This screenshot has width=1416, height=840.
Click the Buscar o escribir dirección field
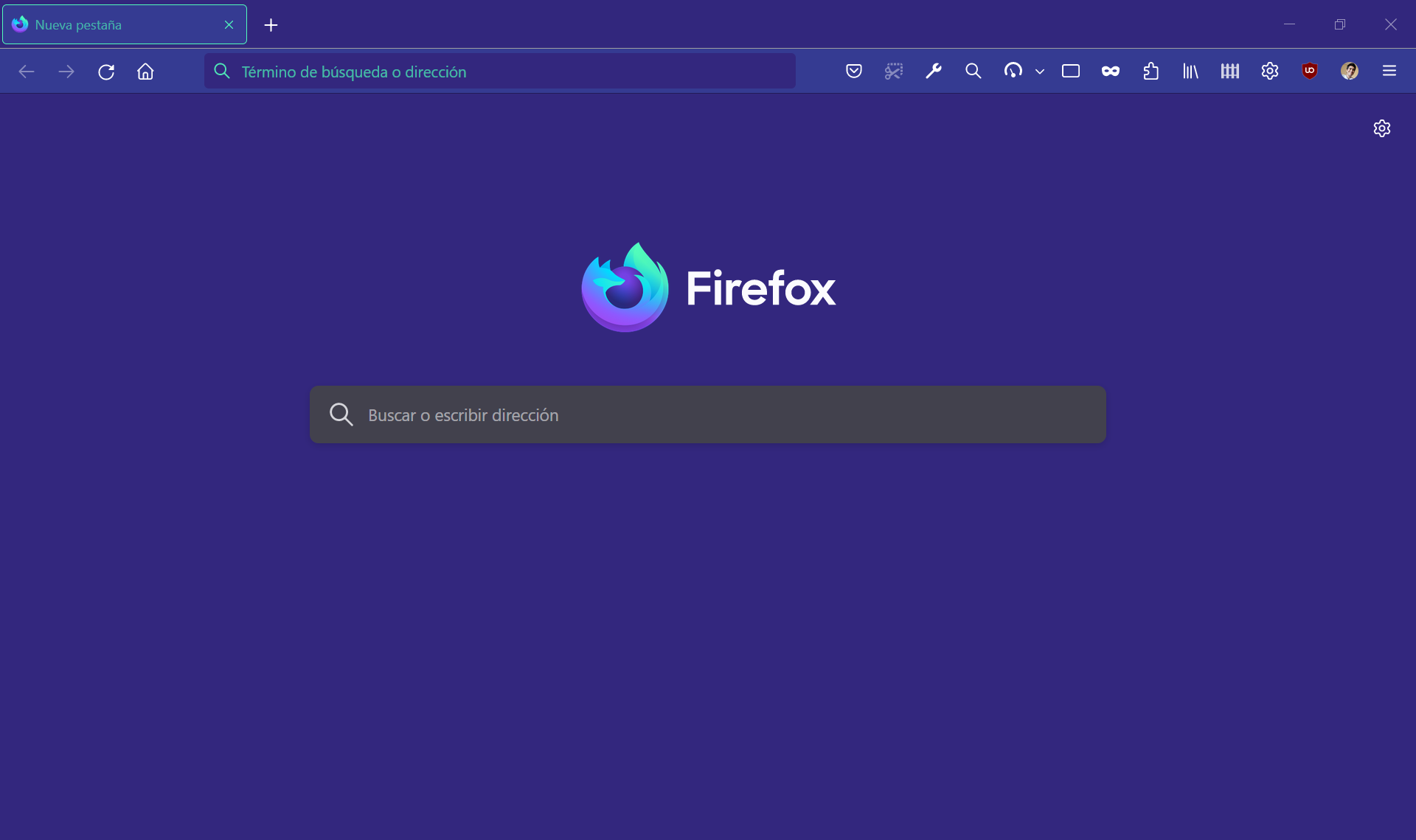[x=708, y=415]
